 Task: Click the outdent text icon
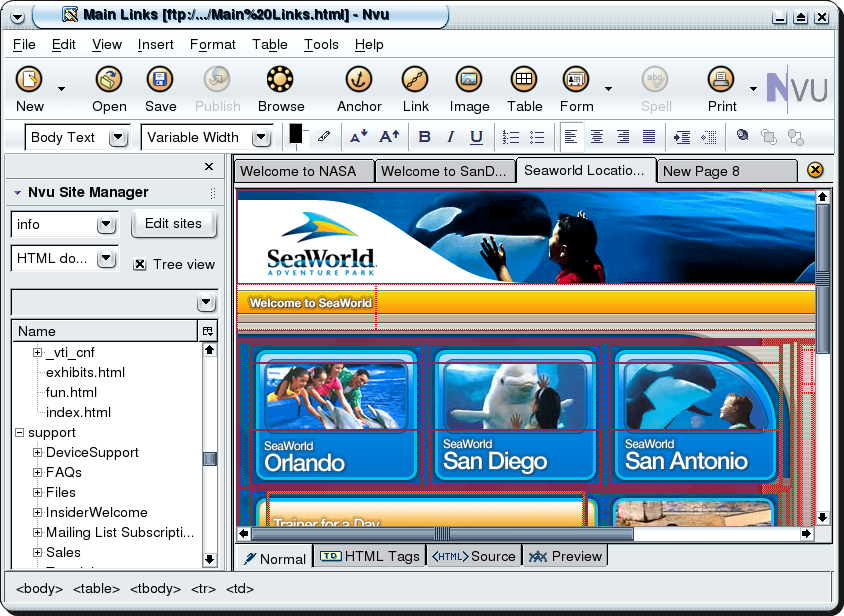[x=709, y=137]
